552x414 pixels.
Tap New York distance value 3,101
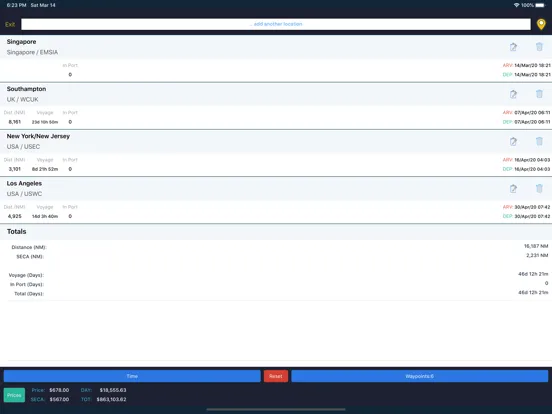click(14, 169)
